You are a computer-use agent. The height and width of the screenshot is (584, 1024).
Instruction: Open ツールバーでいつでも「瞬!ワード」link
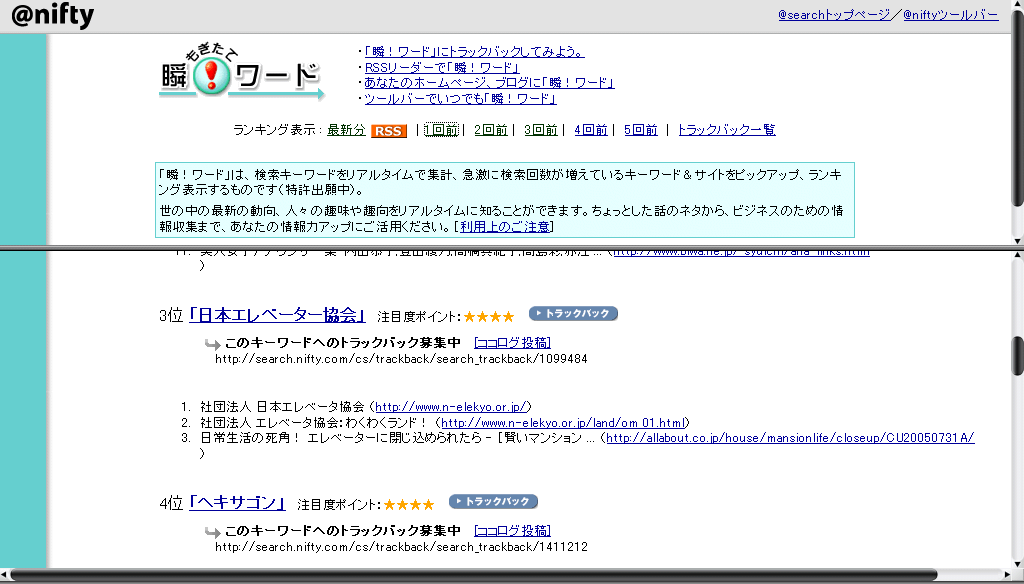click(460, 99)
